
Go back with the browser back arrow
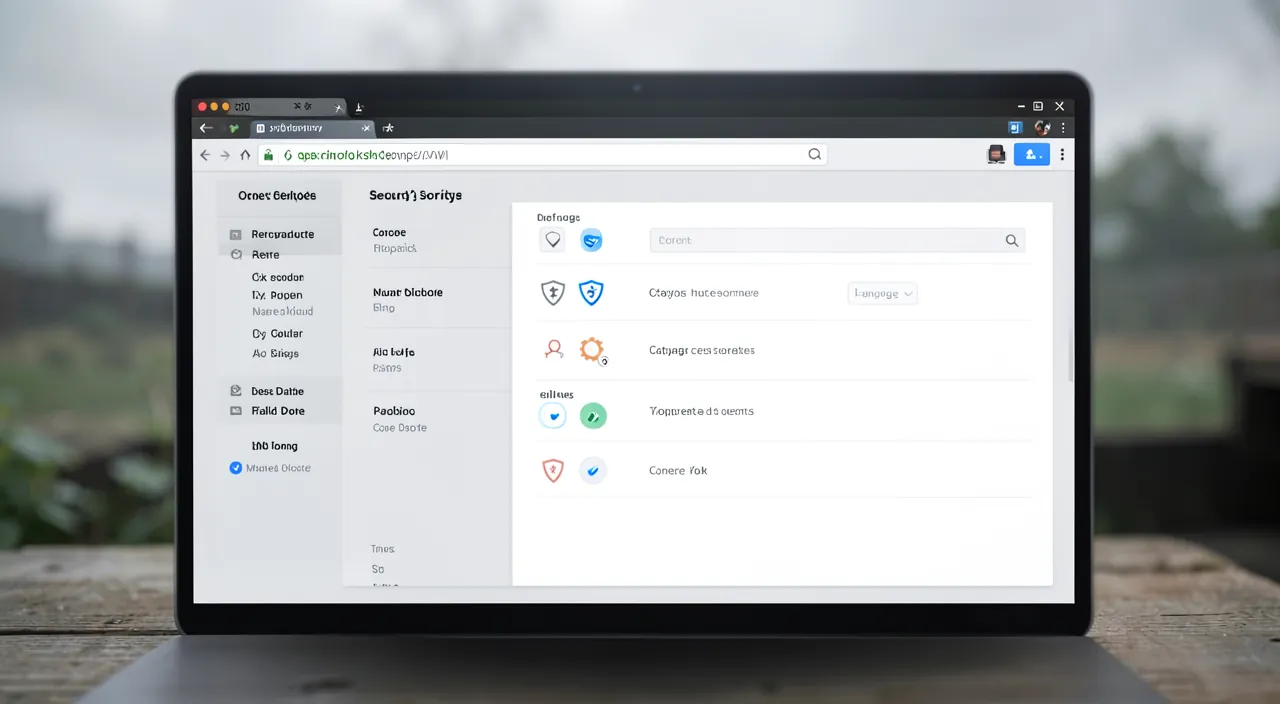(205, 155)
